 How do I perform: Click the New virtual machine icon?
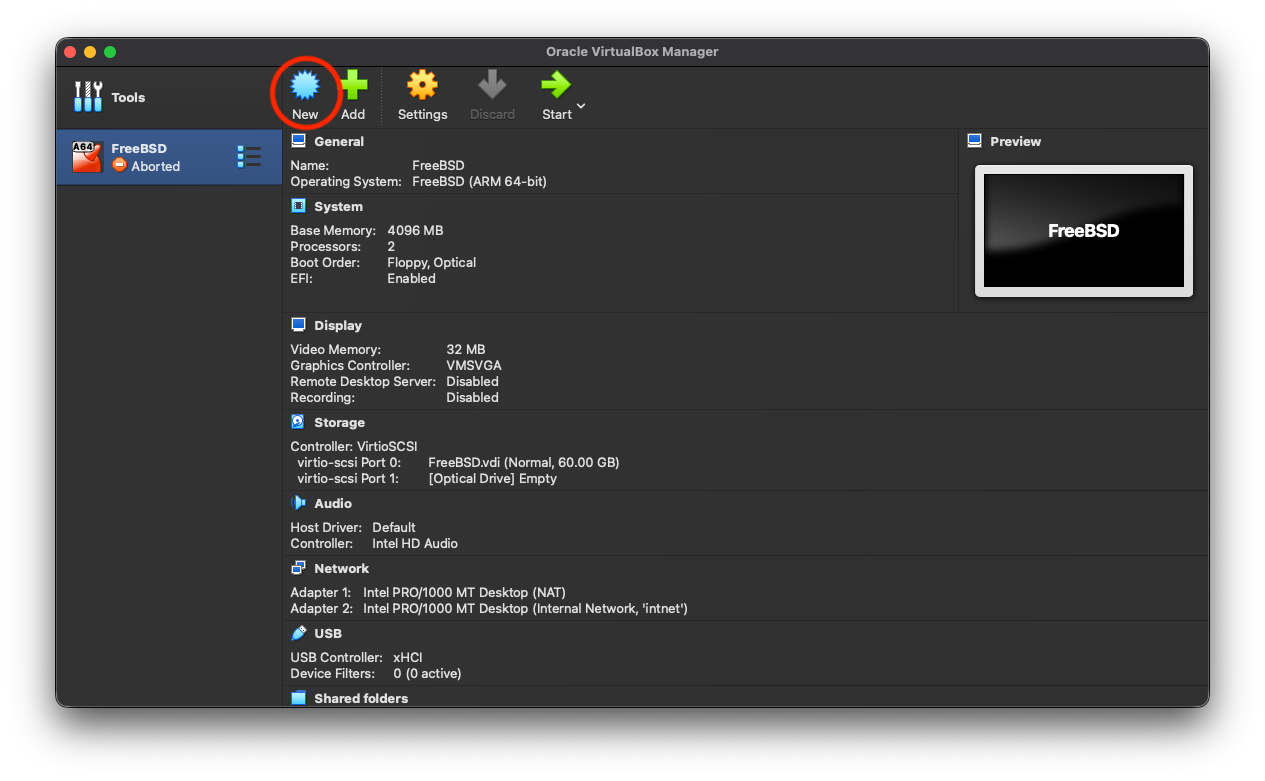coord(305,85)
